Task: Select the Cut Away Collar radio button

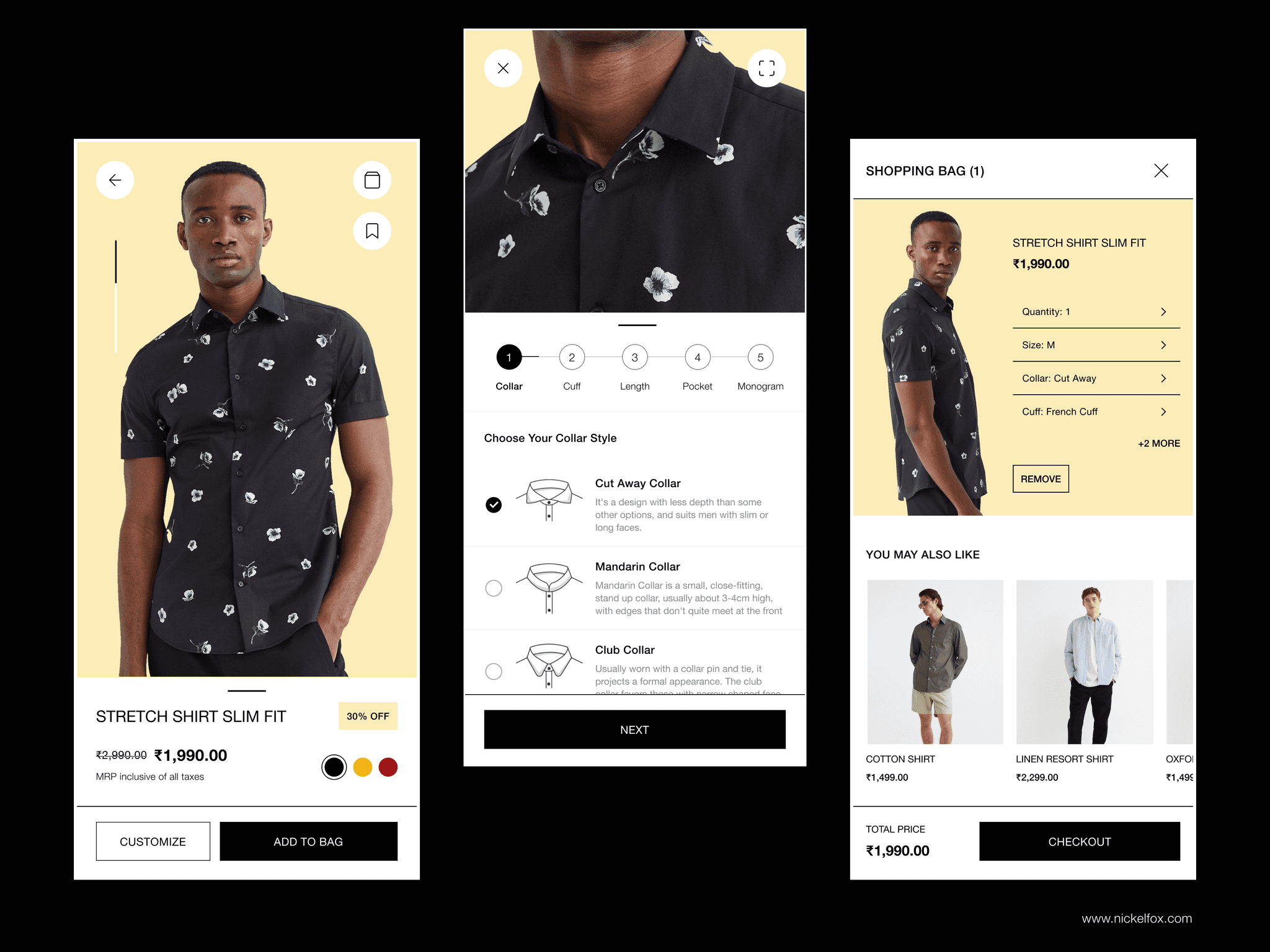Action: click(x=492, y=503)
